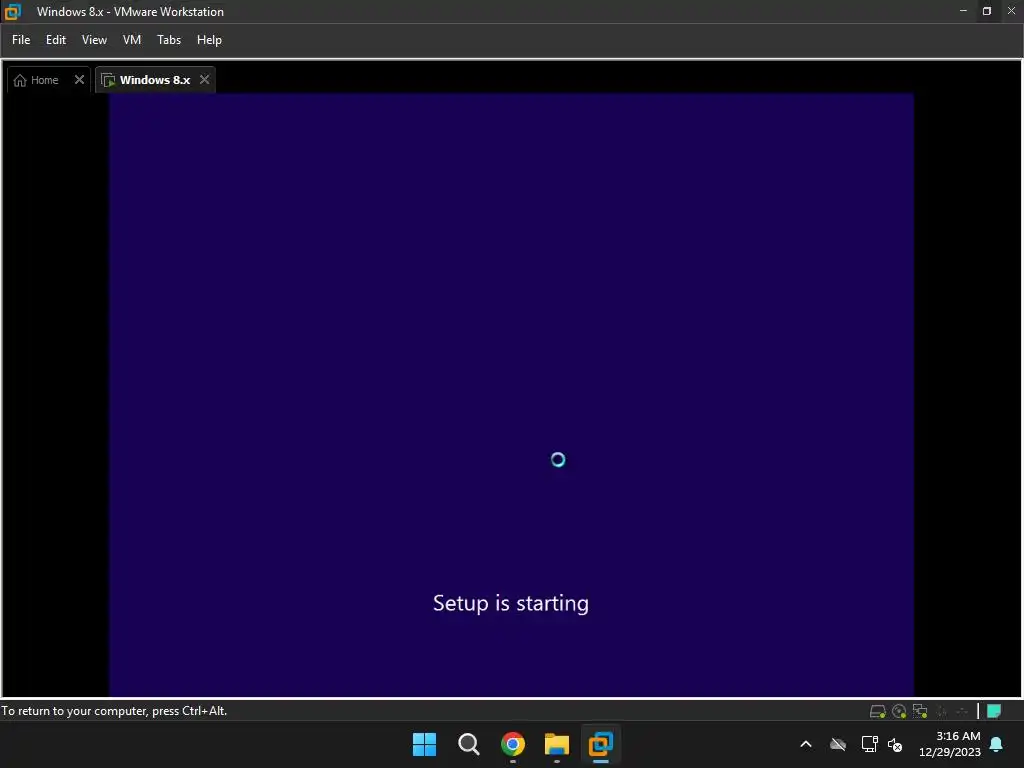Close the Home tab
The width and height of the screenshot is (1024, 768).
click(x=79, y=79)
